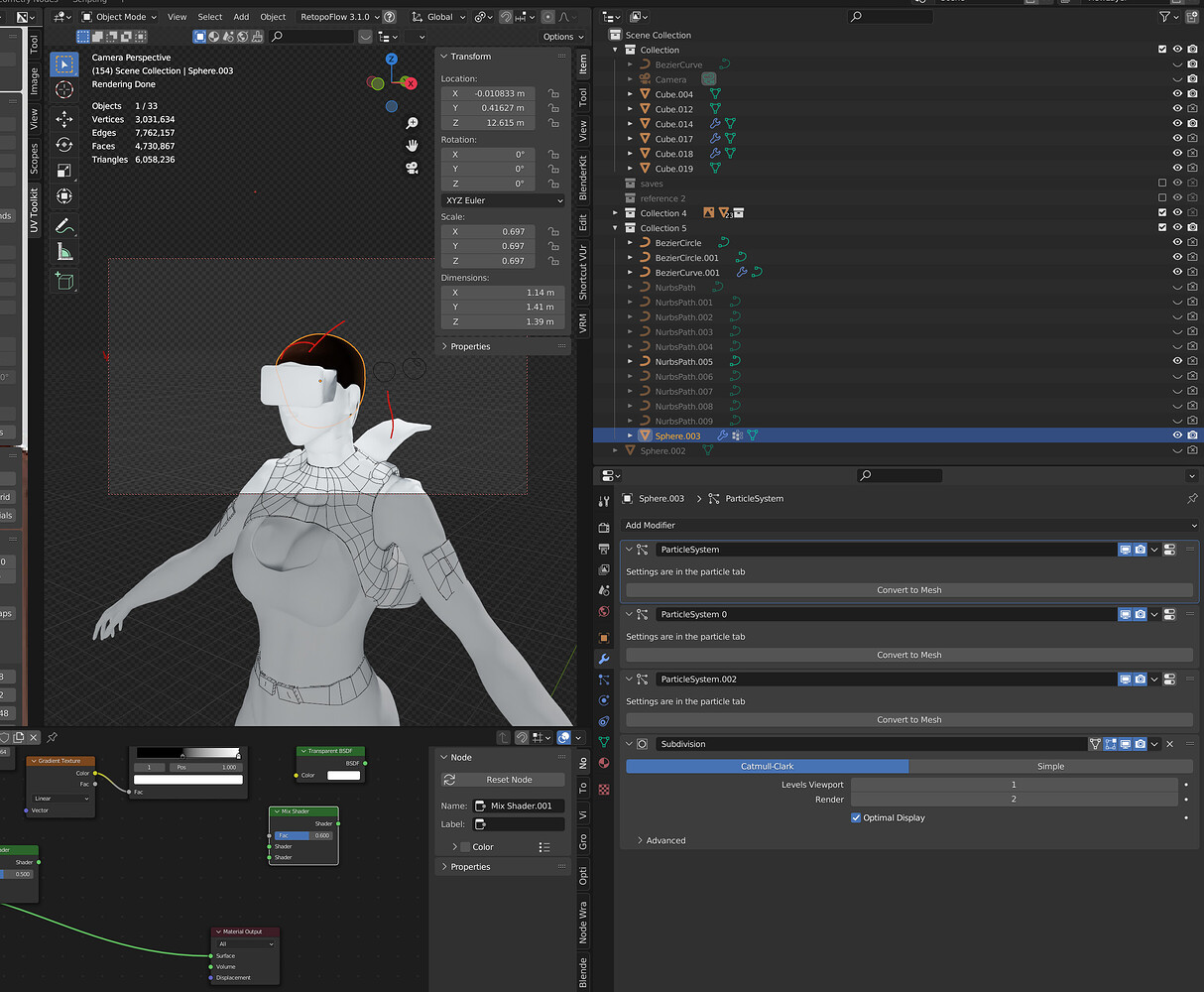The height and width of the screenshot is (992, 1204).
Task: Open the Output properties printer icon
Action: pyautogui.click(x=603, y=548)
